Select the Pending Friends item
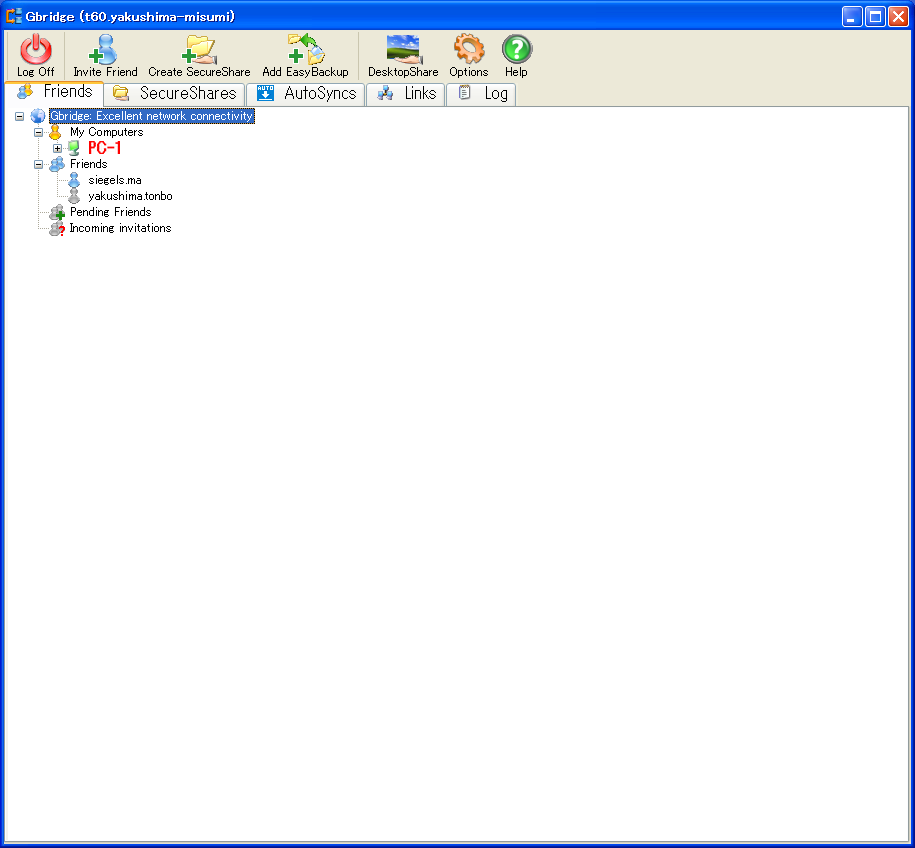The image size is (915, 848). [x=110, y=212]
